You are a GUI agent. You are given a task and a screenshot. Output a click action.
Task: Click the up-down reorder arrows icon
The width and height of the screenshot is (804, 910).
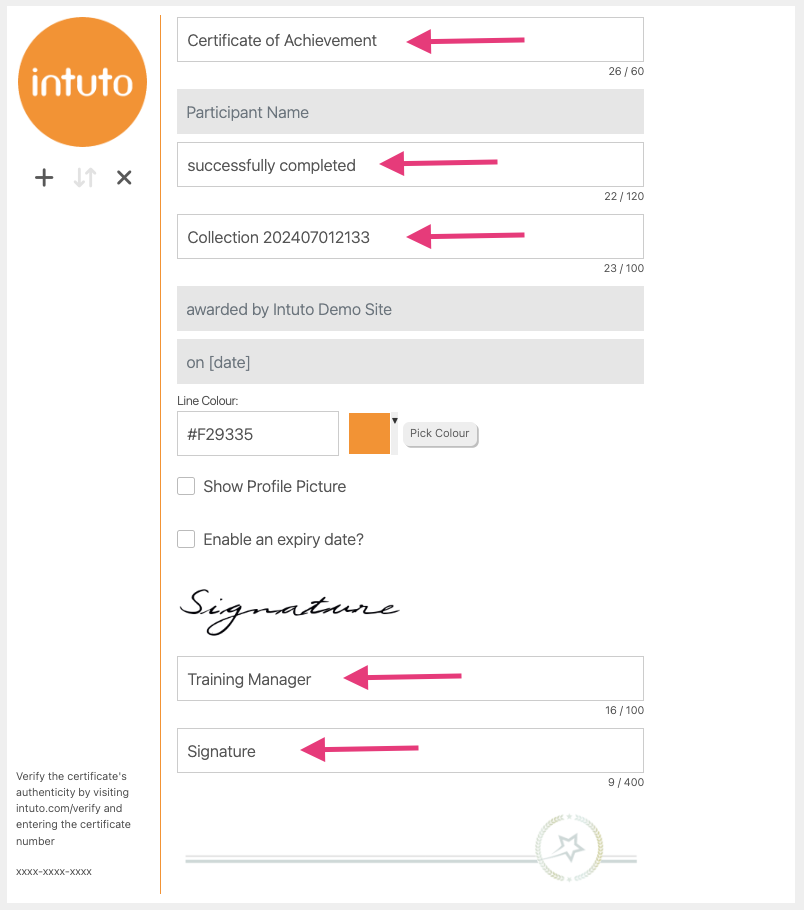point(85,178)
